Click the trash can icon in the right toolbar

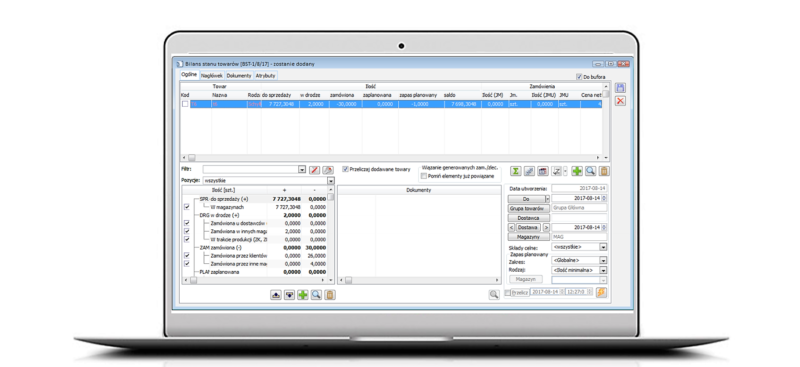[604, 171]
